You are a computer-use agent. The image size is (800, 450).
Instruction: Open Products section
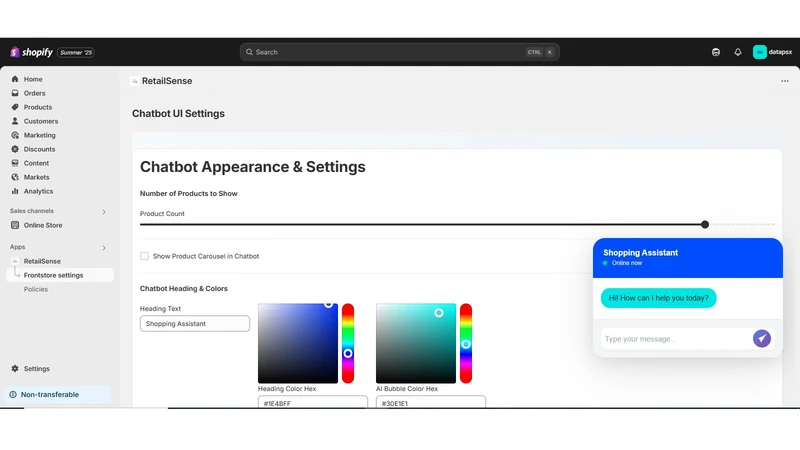(38, 107)
